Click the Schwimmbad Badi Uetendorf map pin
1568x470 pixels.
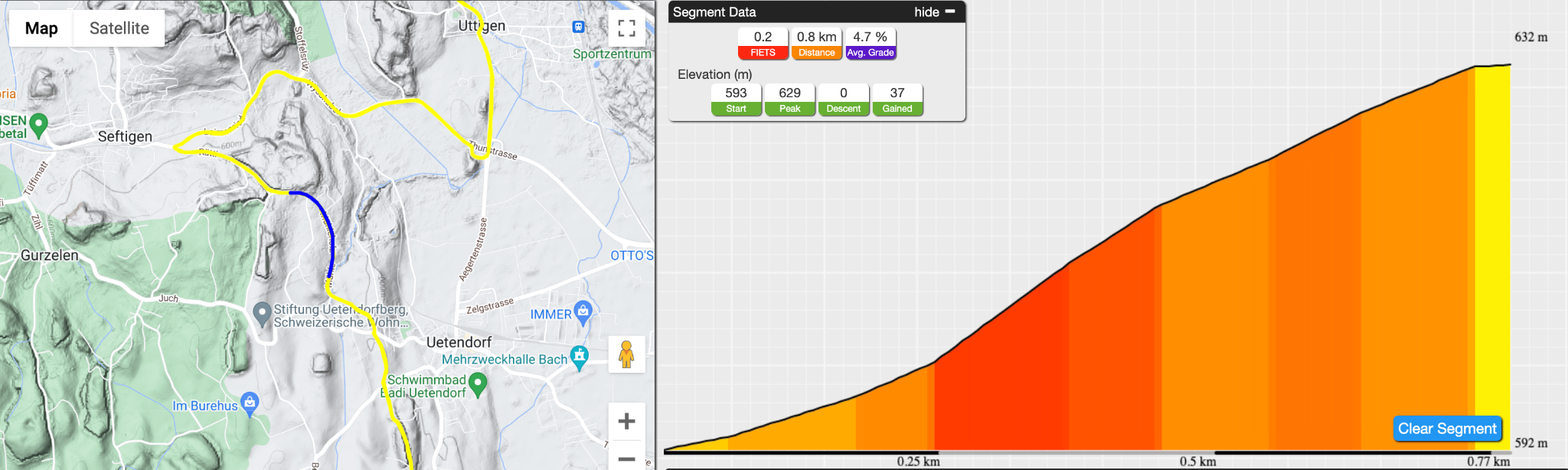point(478,384)
